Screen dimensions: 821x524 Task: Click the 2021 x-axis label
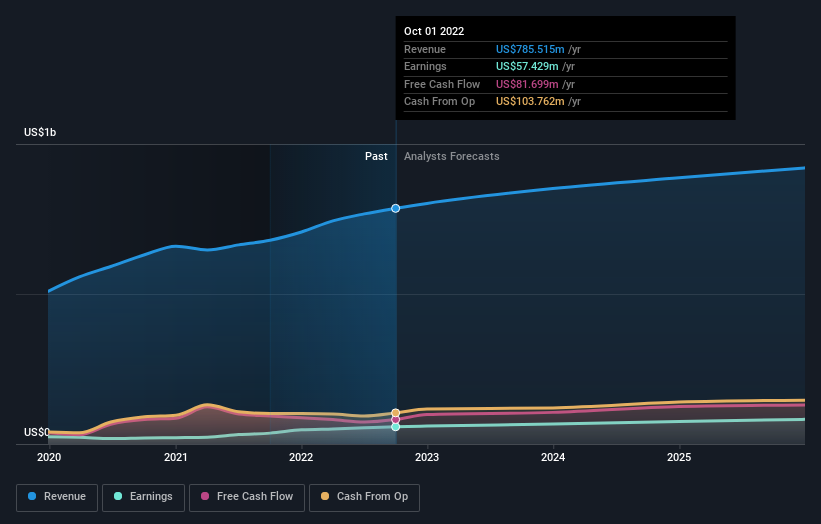tap(175, 458)
